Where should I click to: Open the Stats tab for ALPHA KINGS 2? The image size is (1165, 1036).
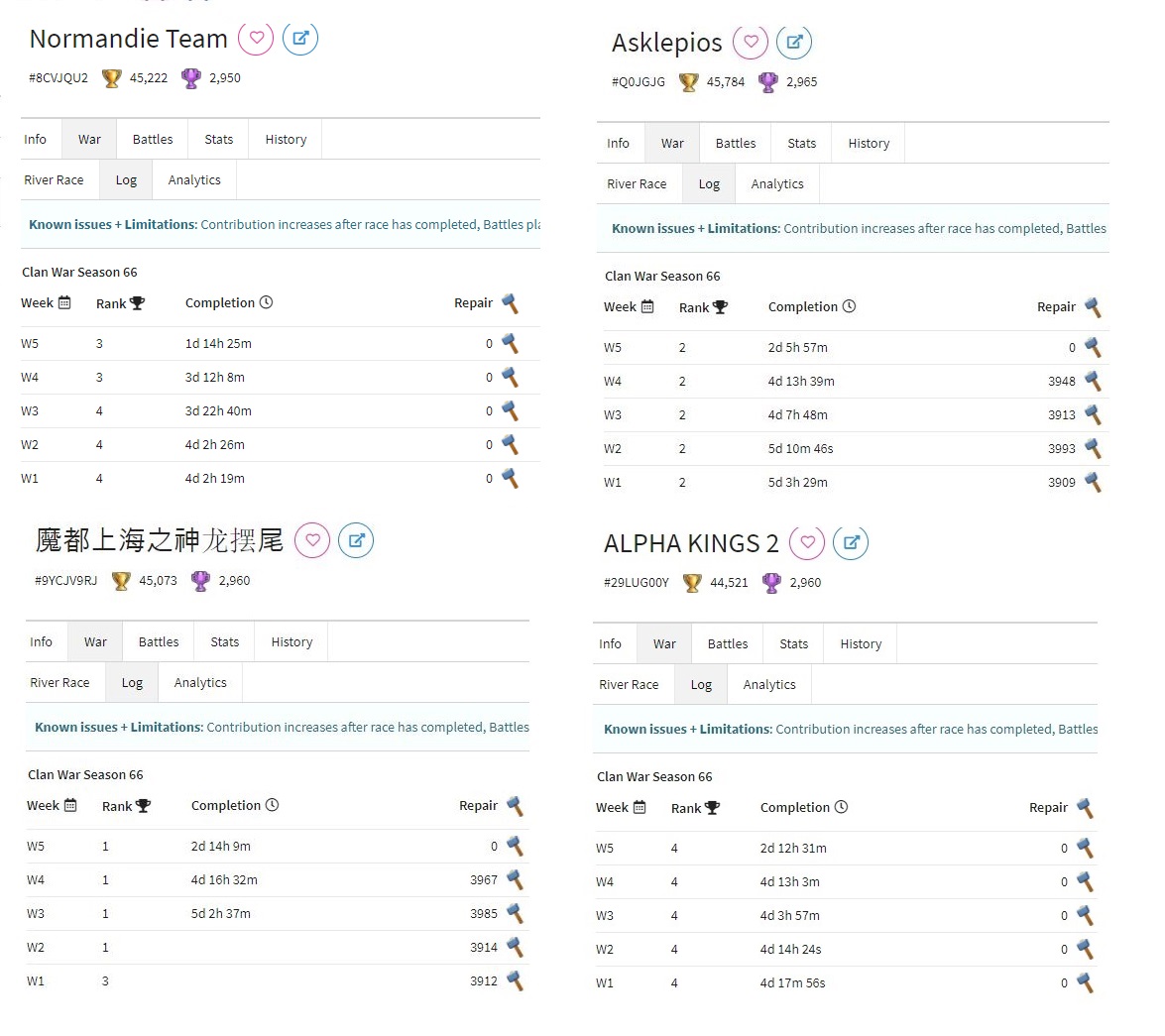point(794,644)
